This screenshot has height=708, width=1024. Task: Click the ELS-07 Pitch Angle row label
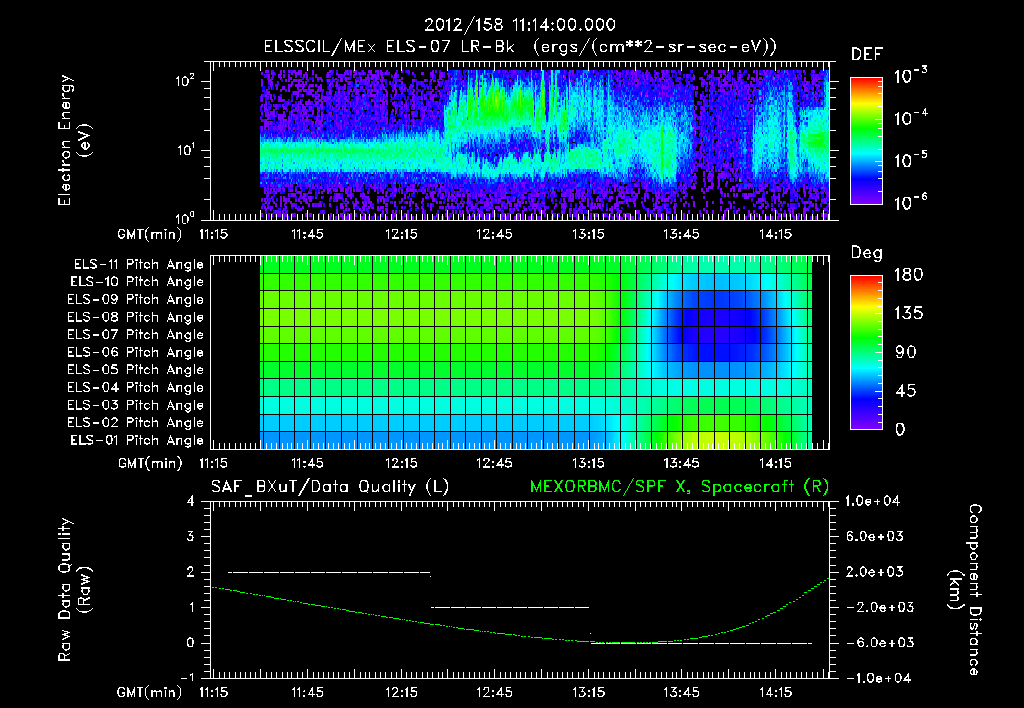click(x=135, y=334)
